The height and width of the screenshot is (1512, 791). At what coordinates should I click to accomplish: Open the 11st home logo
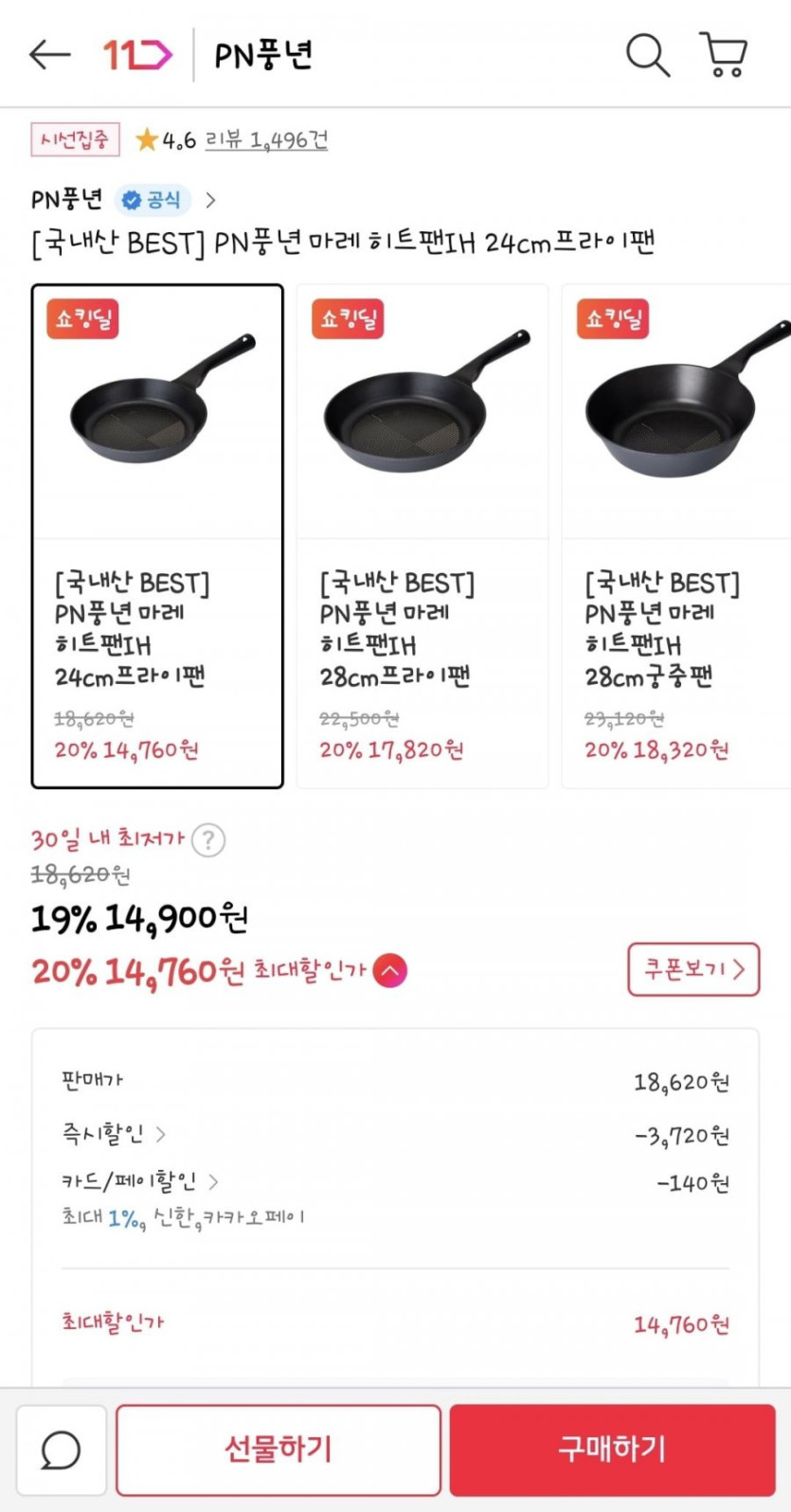[137, 55]
